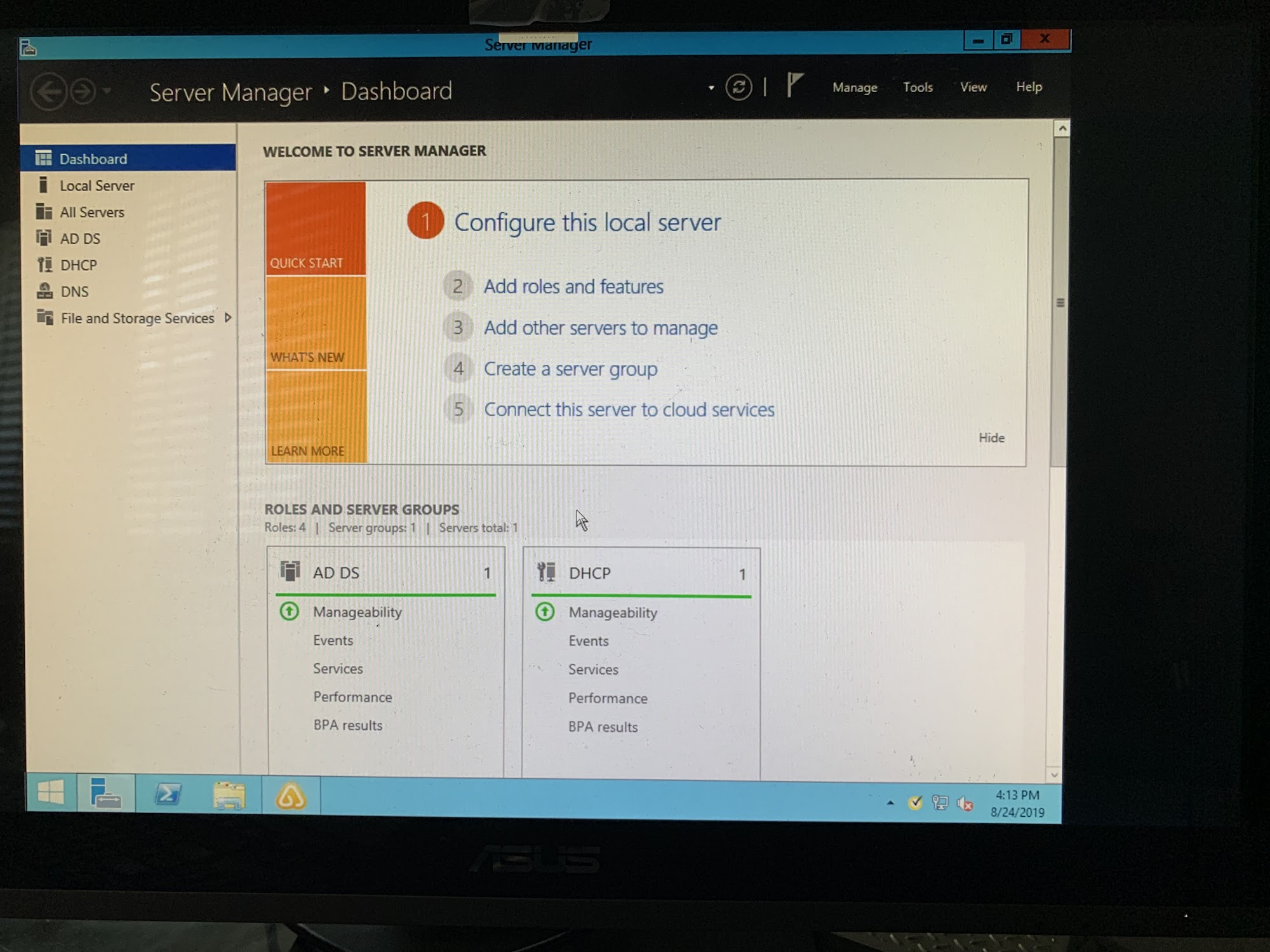Click the muted volume tray icon
Viewport: 1270px width, 952px height.
pyautogui.click(x=965, y=804)
